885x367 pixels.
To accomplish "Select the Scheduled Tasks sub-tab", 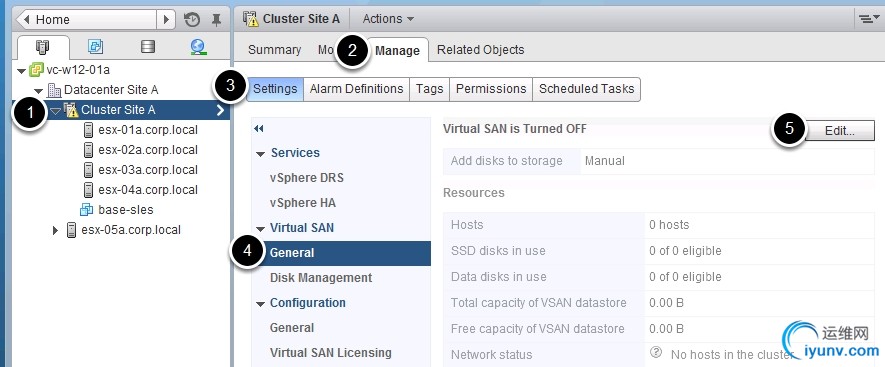I will (586, 89).
